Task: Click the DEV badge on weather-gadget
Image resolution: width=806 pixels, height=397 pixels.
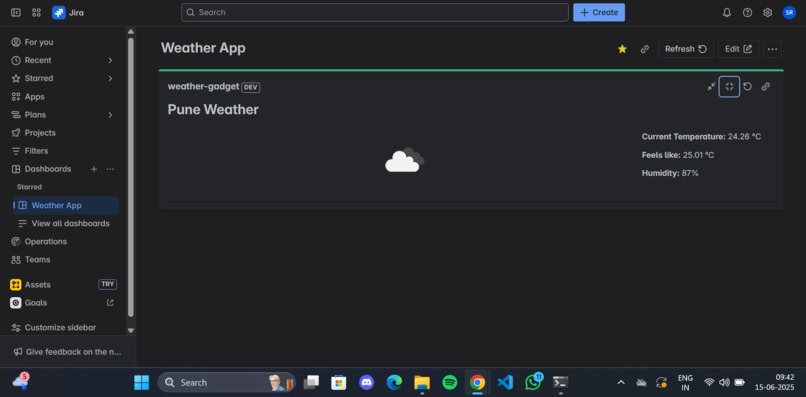Action: [x=250, y=87]
